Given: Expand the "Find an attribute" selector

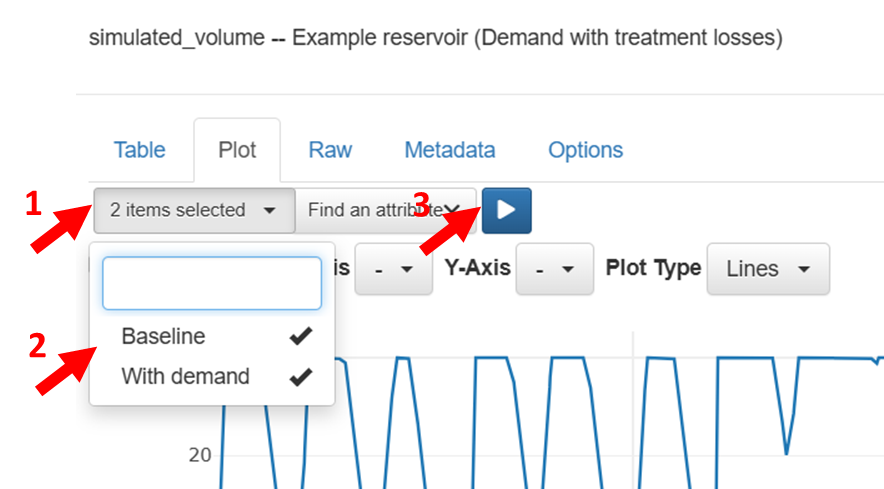Looking at the screenshot, I should click(x=386, y=210).
